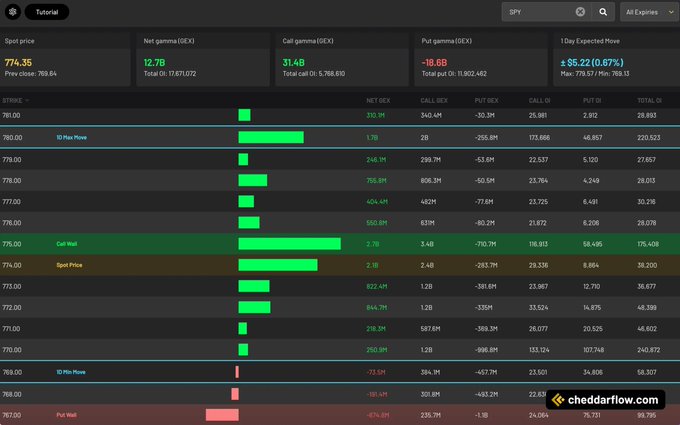Viewport: 680px width, 425px height.
Task: Select the 774.00 Spot Price bar
Action: (278, 265)
